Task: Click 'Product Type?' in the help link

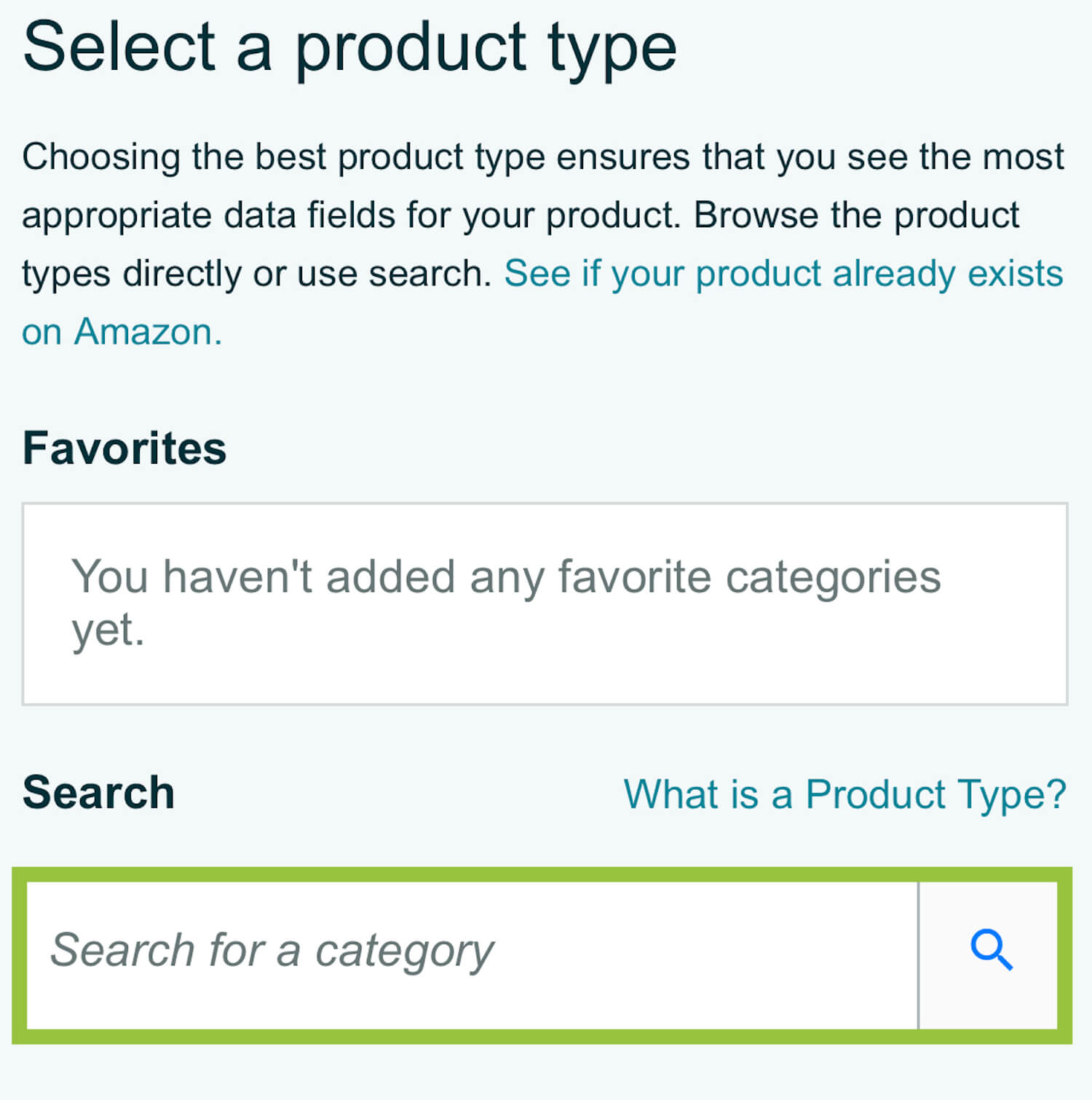Action: pyautogui.click(x=935, y=794)
